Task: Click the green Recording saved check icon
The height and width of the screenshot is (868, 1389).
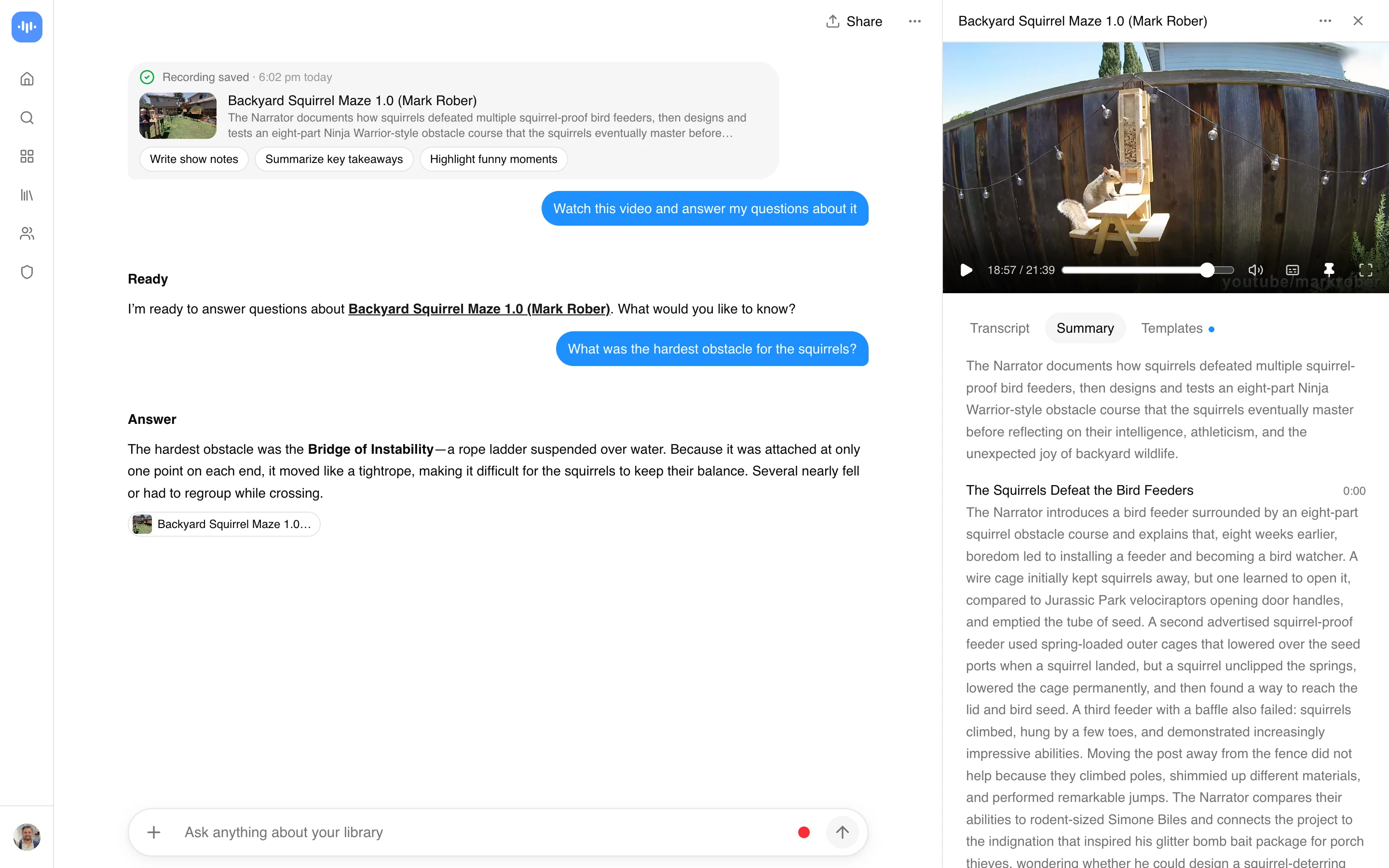Action: [147, 77]
